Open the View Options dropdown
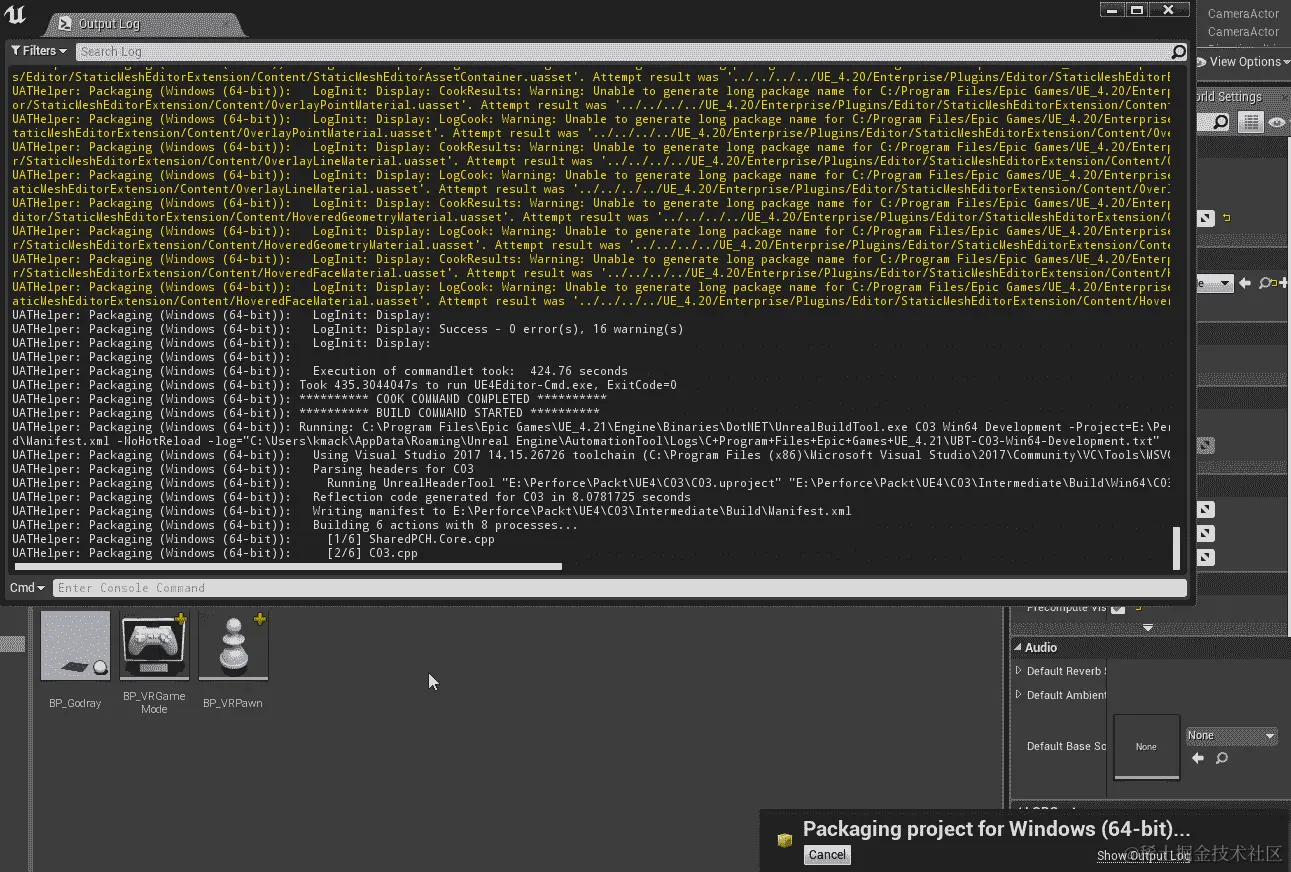The image size is (1291, 872). [x=1245, y=62]
